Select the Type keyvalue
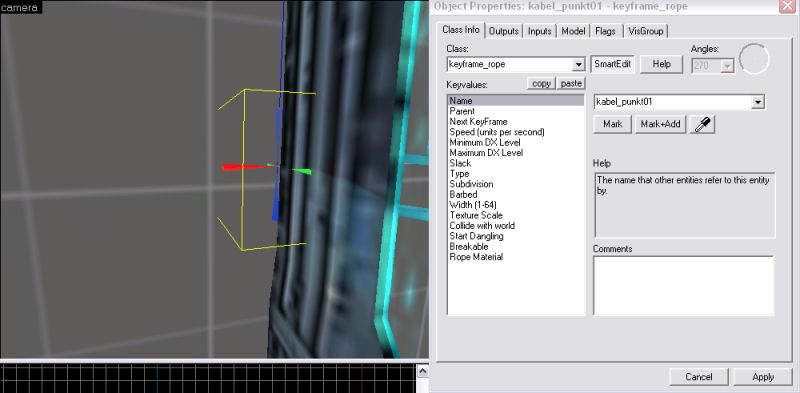 [515, 174]
